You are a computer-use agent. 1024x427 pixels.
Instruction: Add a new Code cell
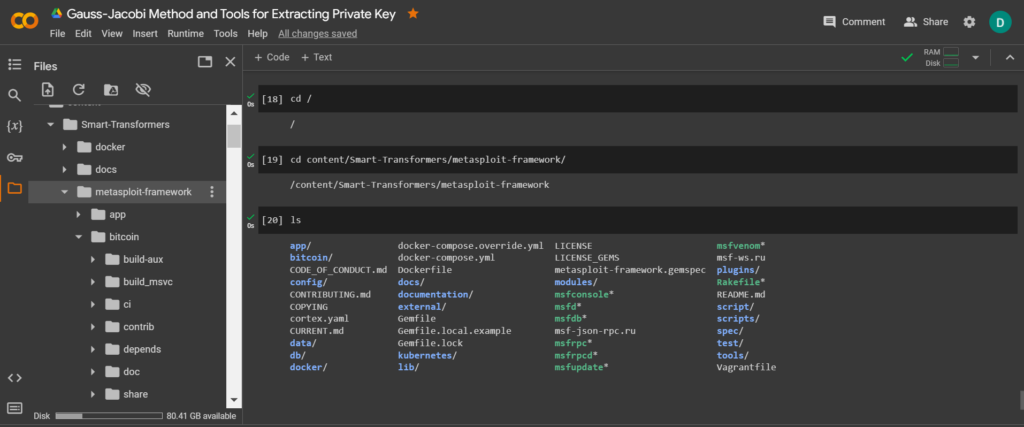(272, 57)
